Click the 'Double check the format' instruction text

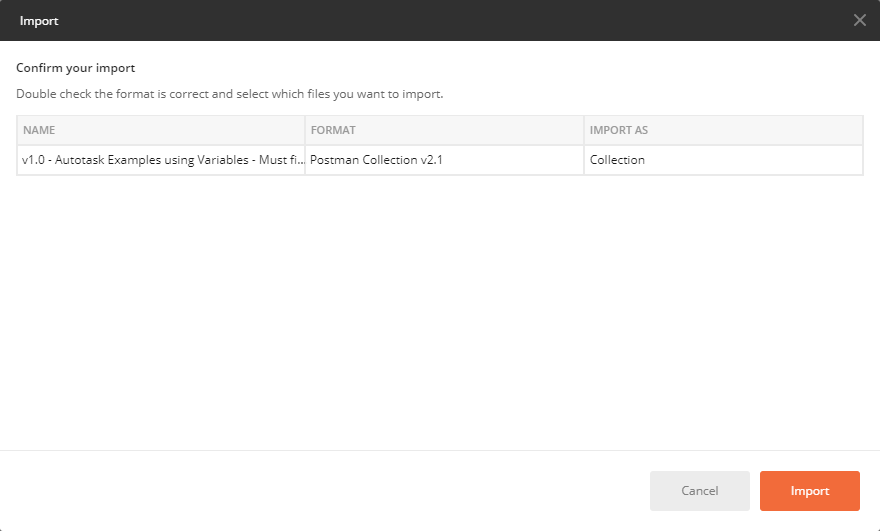229,94
